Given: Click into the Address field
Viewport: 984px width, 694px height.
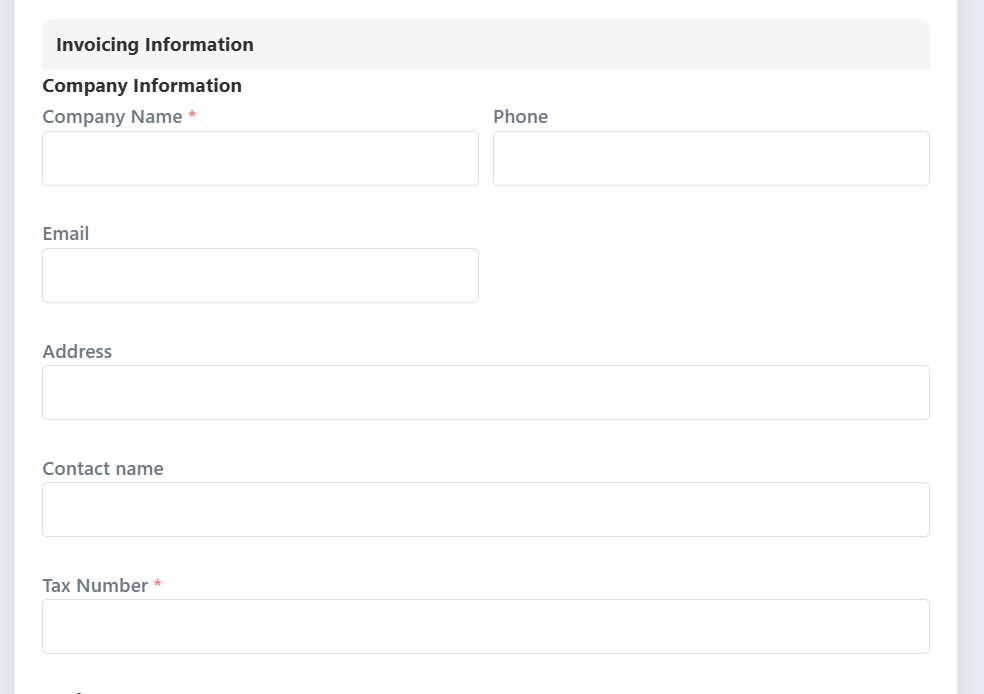Looking at the screenshot, I should click(486, 392).
